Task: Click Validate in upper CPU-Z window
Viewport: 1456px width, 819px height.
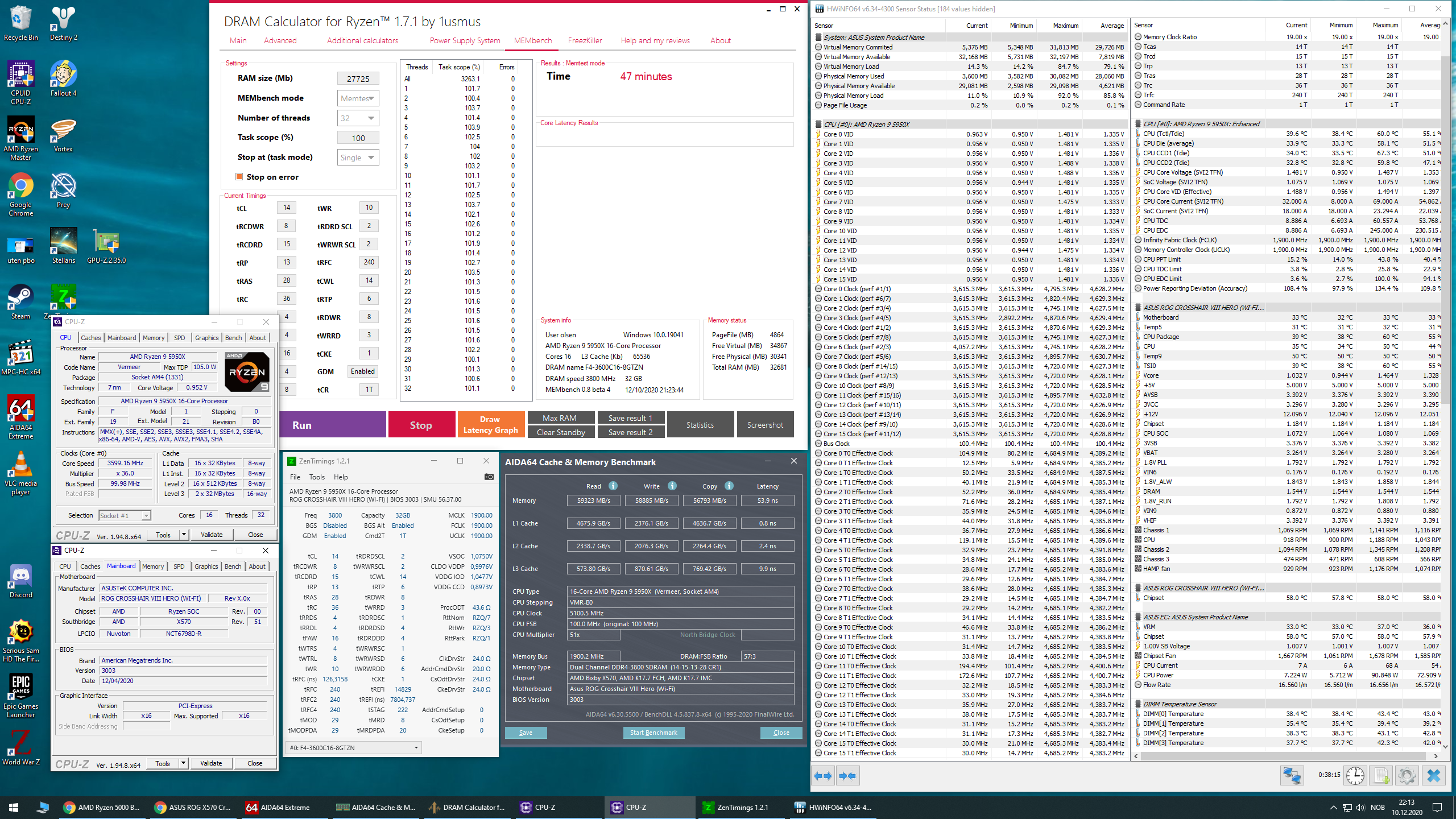Action: (212, 535)
